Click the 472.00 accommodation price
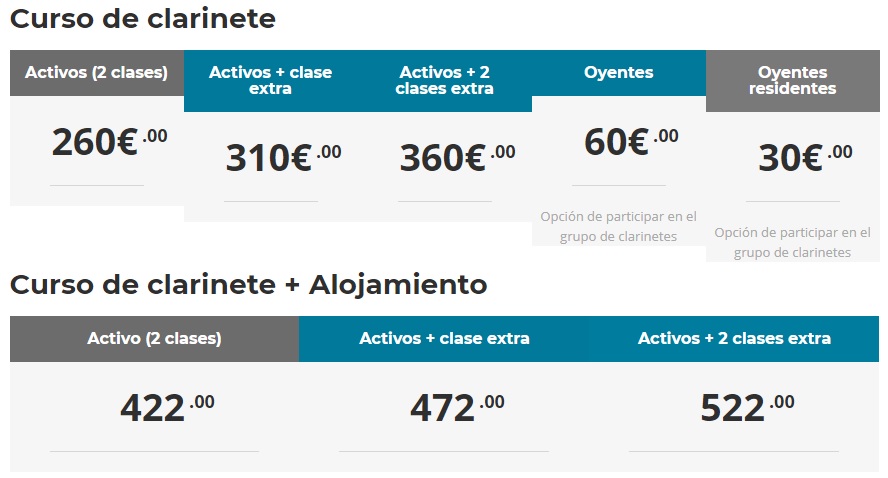888x478 pixels. pyautogui.click(x=456, y=407)
